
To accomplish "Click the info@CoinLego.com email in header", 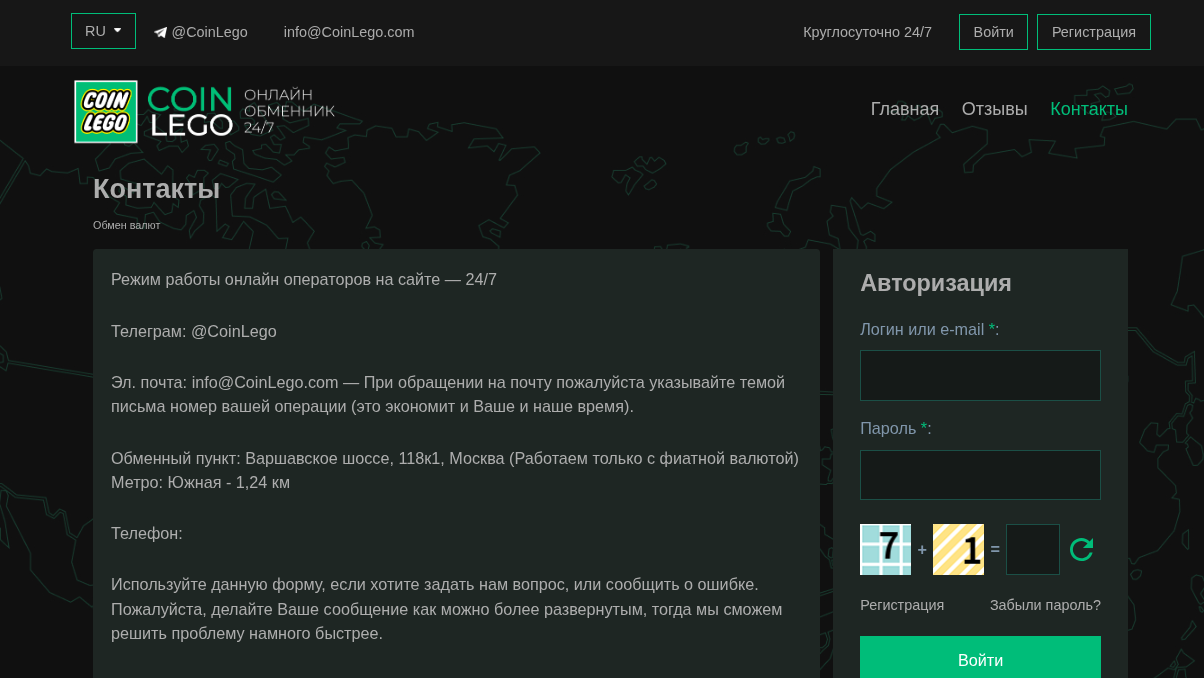I will click(349, 32).
